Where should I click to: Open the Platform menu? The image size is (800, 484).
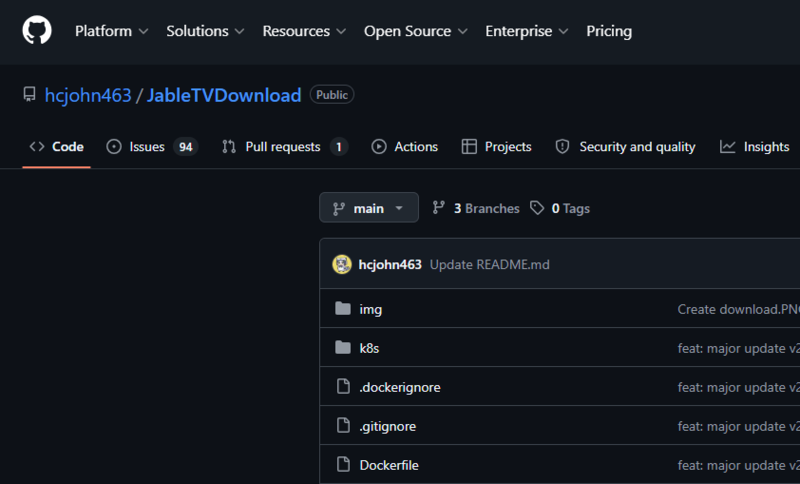coord(111,31)
